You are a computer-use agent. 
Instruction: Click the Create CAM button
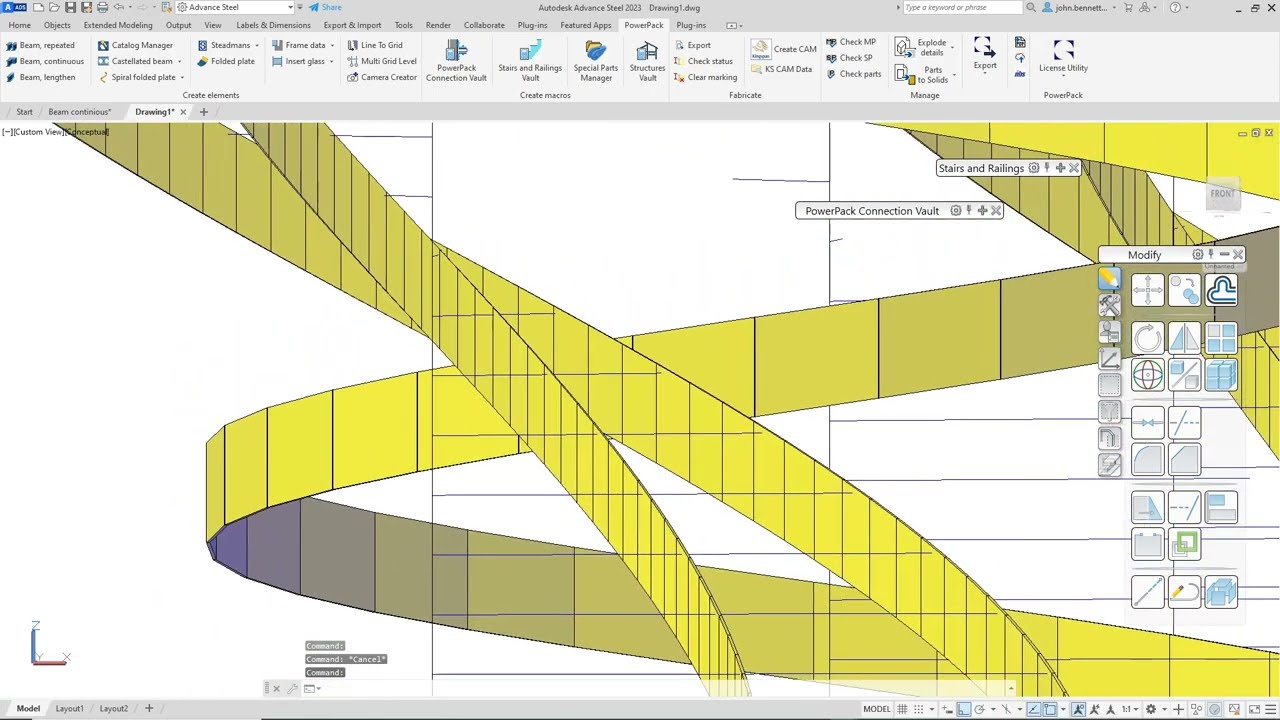pyautogui.click(x=784, y=49)
